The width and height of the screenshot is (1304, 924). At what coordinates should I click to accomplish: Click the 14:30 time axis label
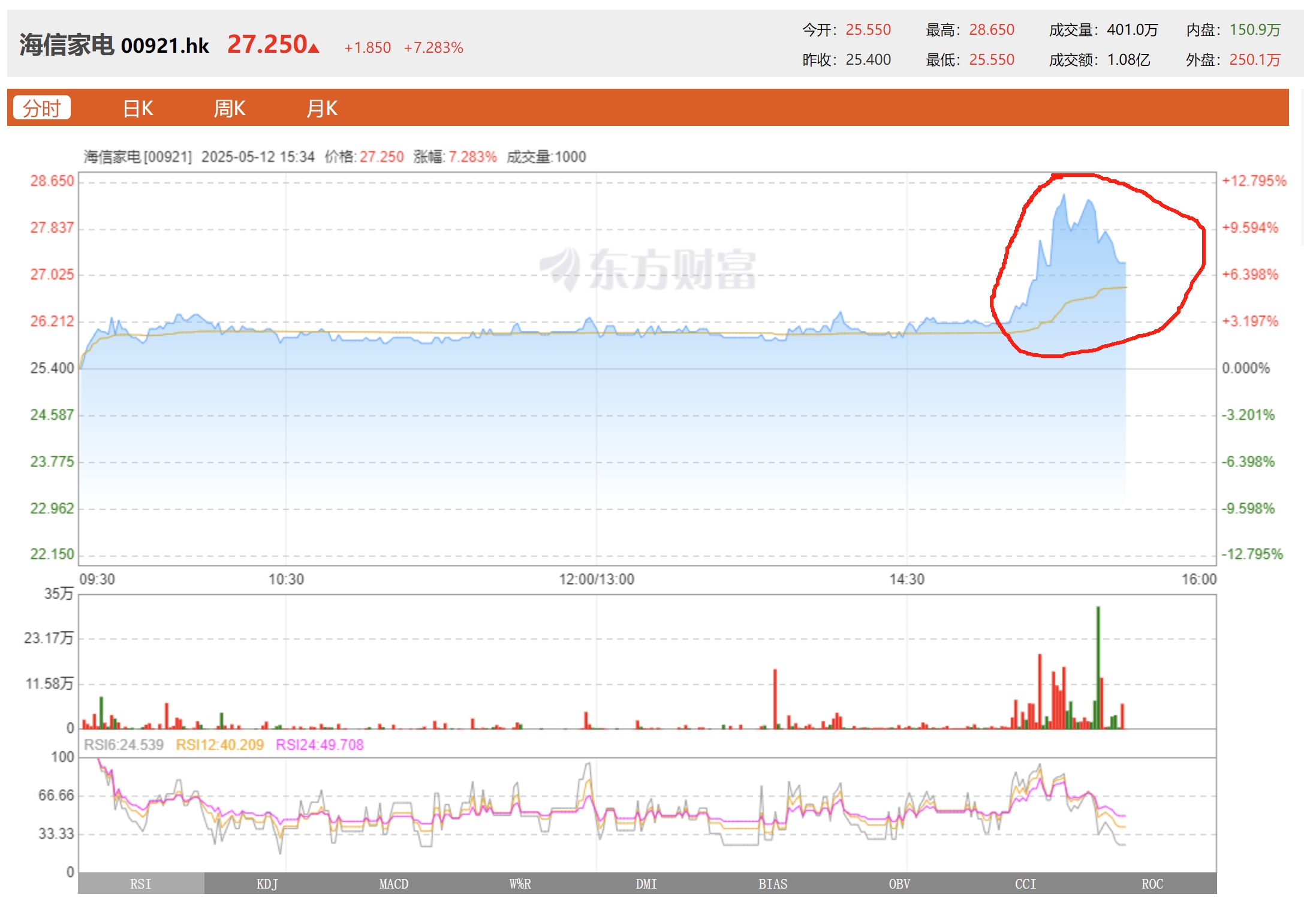tap(907, 579)
